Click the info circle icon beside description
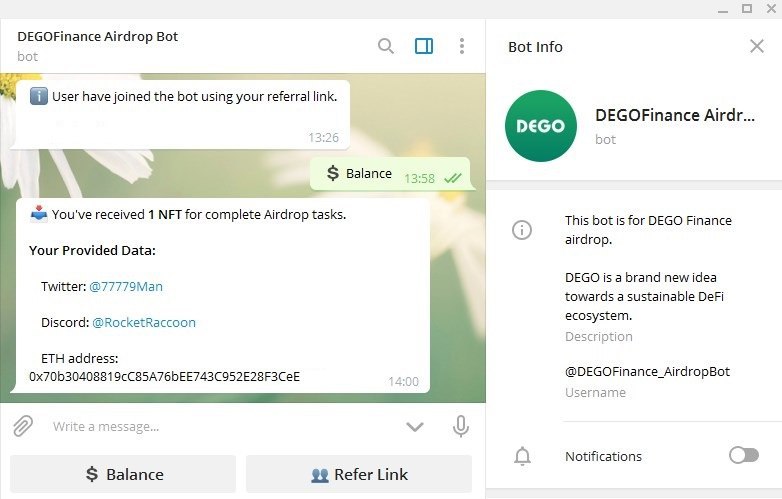Viewport: 782px width, 499px height. click(x=522, y=230)
